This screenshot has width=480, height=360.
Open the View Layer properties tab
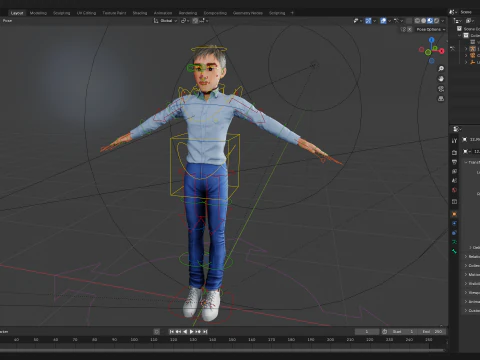pos(454,171)
